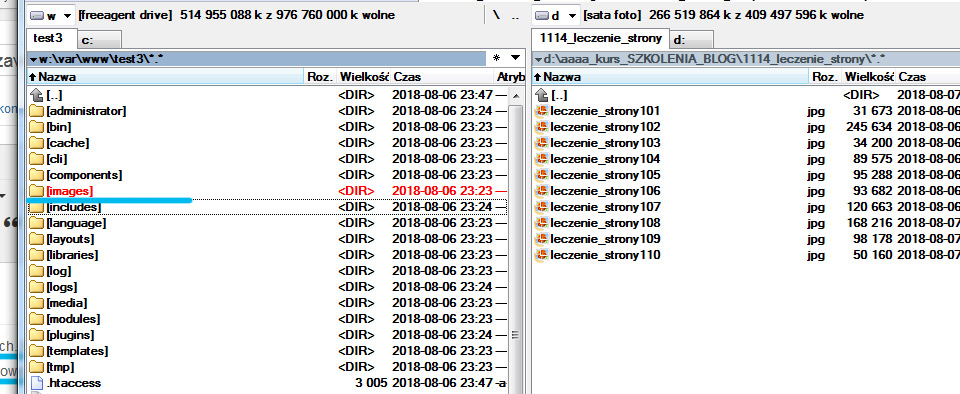Viewport: 960px width, 394px height.
Task: Switch to the right panel 'd:' tab
Action: [x=691, y=40]
